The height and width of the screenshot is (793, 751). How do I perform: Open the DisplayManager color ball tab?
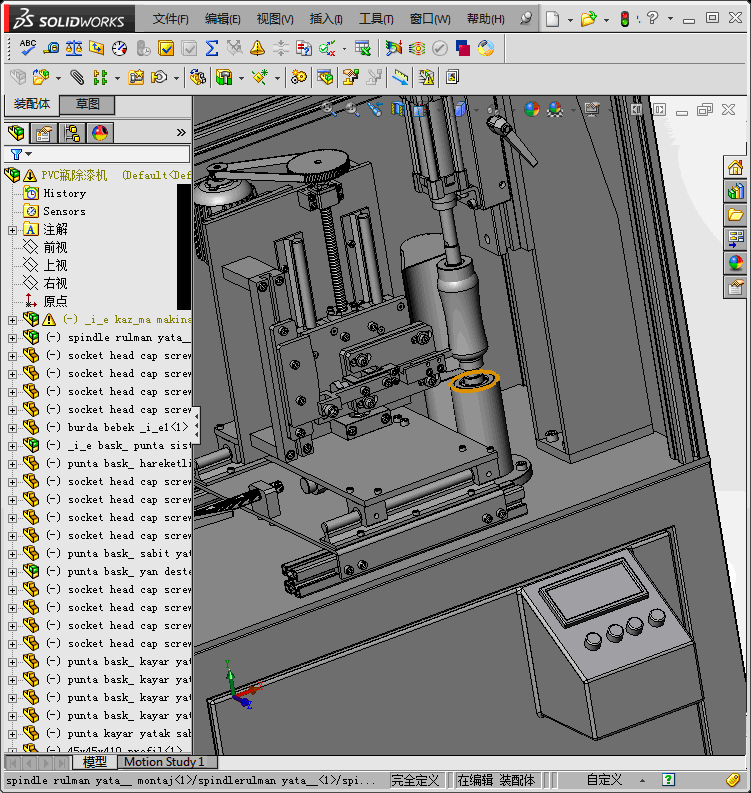coord(99,133)
